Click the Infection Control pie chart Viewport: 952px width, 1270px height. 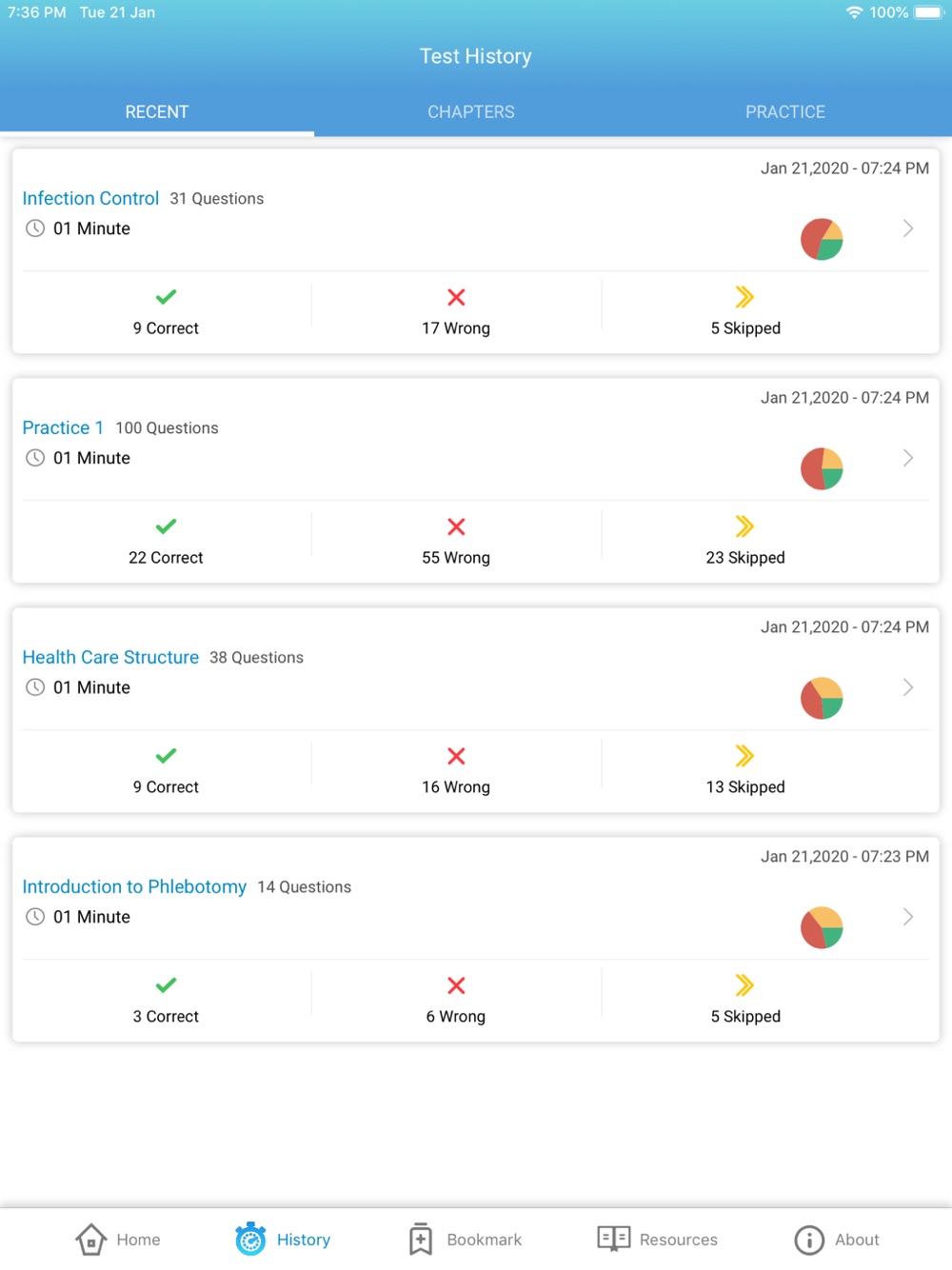coord(822,239)
